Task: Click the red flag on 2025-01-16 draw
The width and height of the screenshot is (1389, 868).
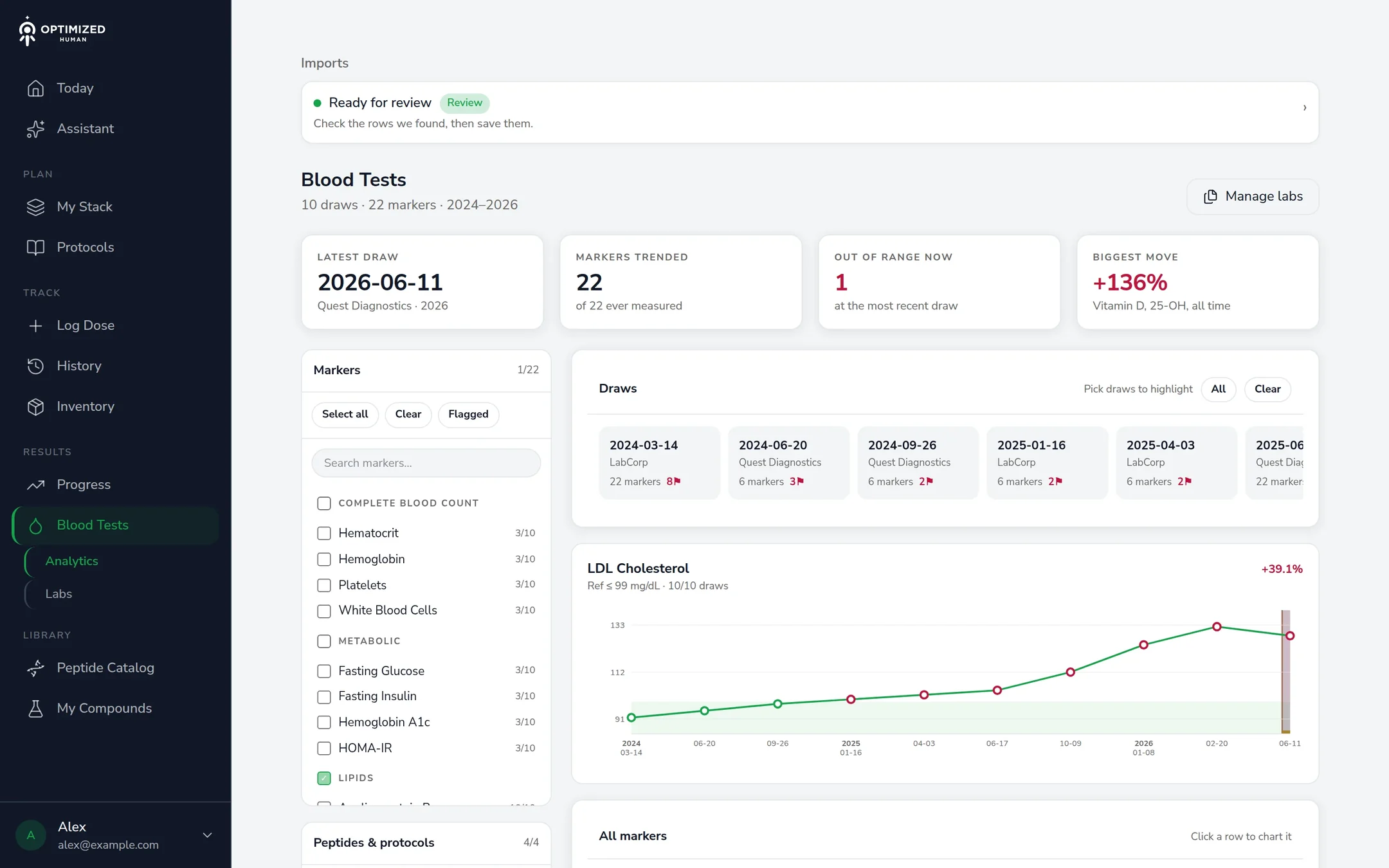Action: 1059,481
